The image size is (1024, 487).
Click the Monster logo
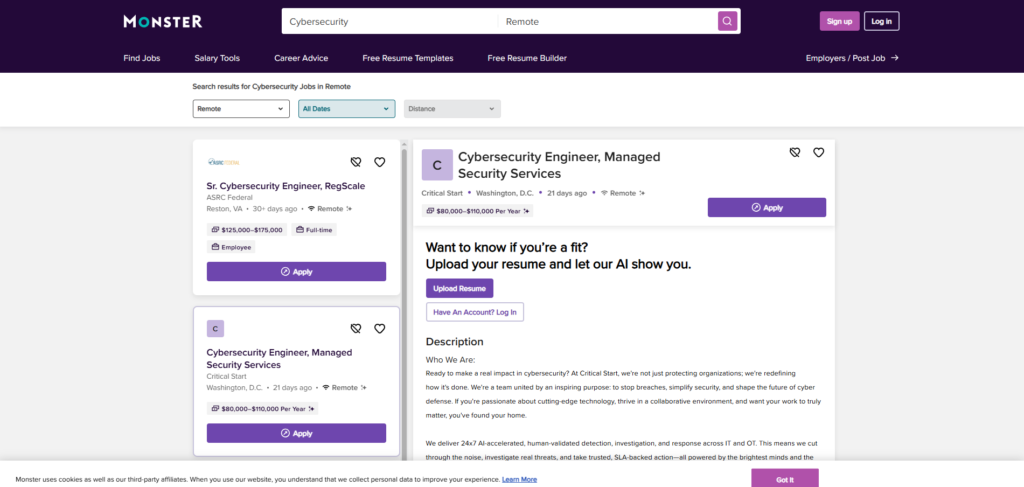point(162,21)
